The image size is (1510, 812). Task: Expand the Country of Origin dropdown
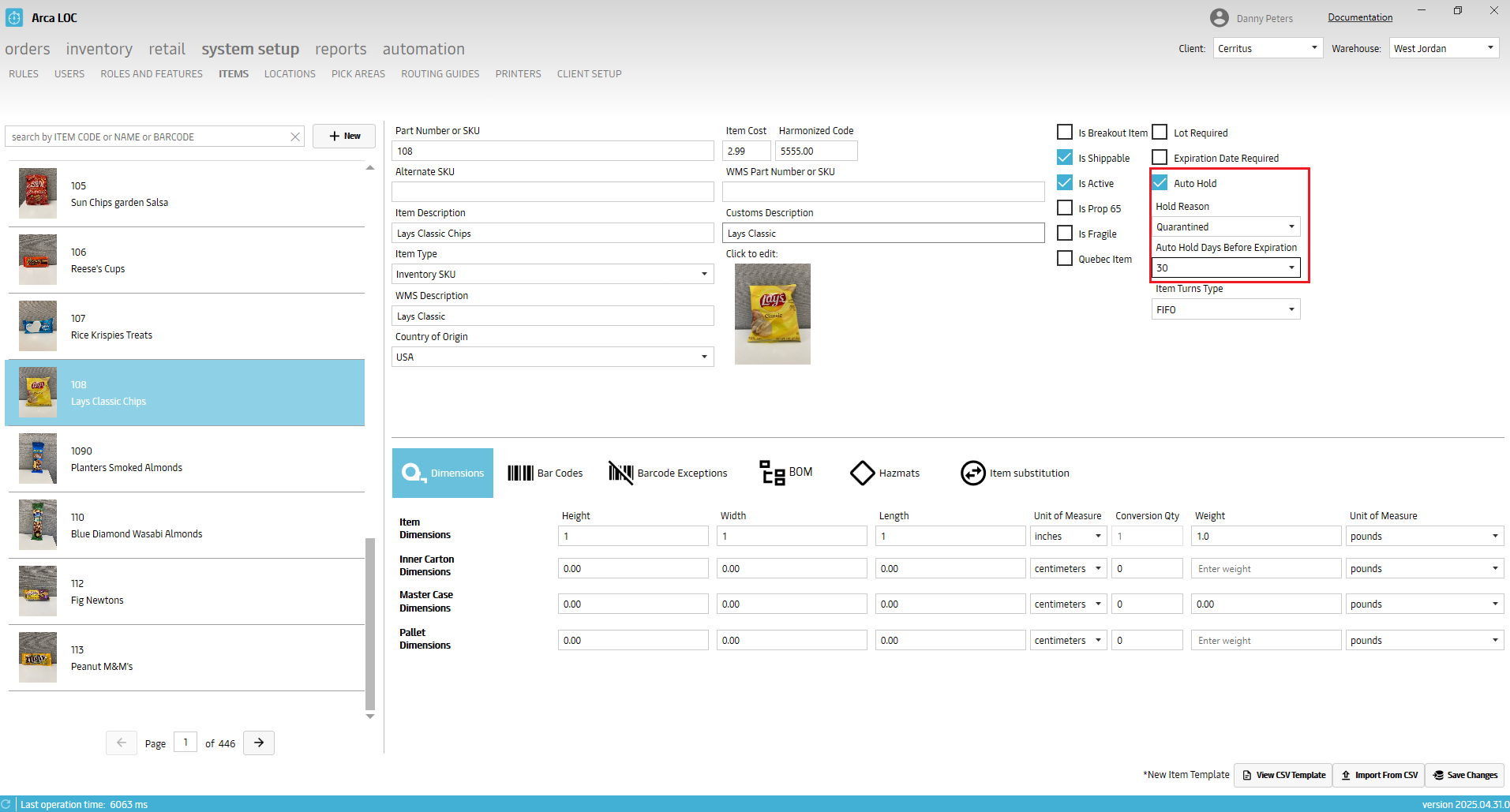tap(553, 357)
